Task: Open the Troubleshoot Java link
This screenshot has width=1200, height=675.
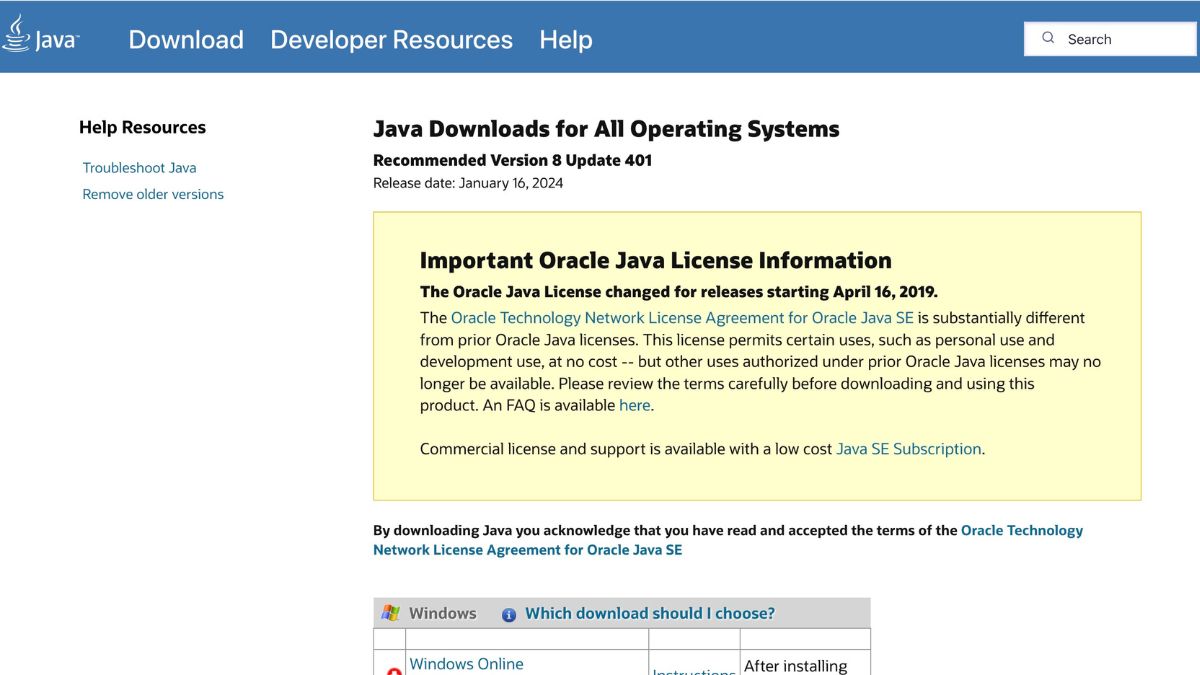Action: point(139,167)
